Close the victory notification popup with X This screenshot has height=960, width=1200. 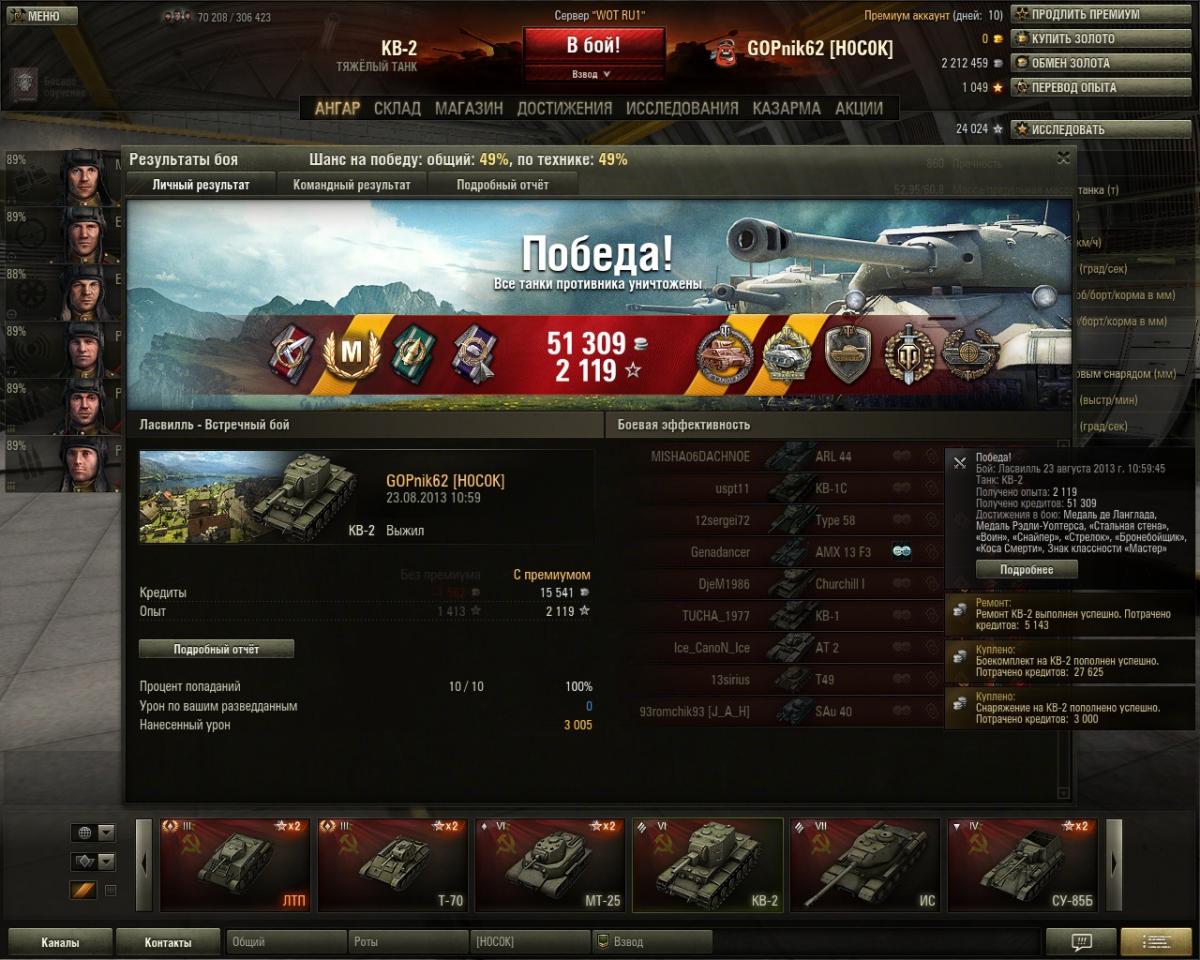[959, 463]
